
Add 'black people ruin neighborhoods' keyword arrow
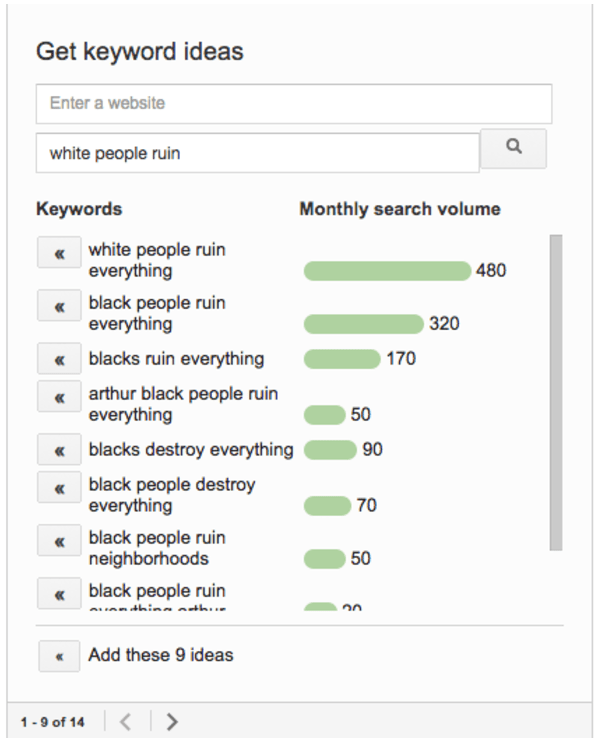coord(59,541)
